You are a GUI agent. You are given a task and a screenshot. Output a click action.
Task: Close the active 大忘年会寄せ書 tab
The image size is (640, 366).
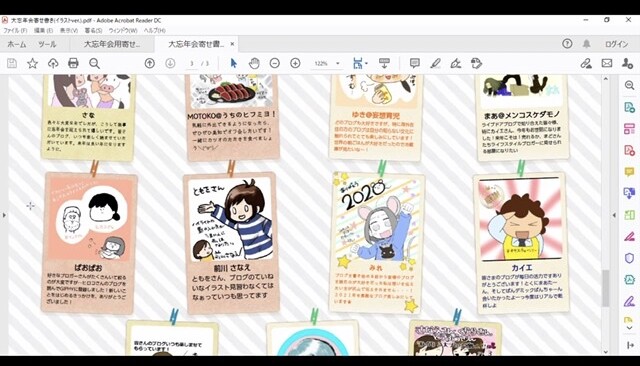(x=232, y=44)
